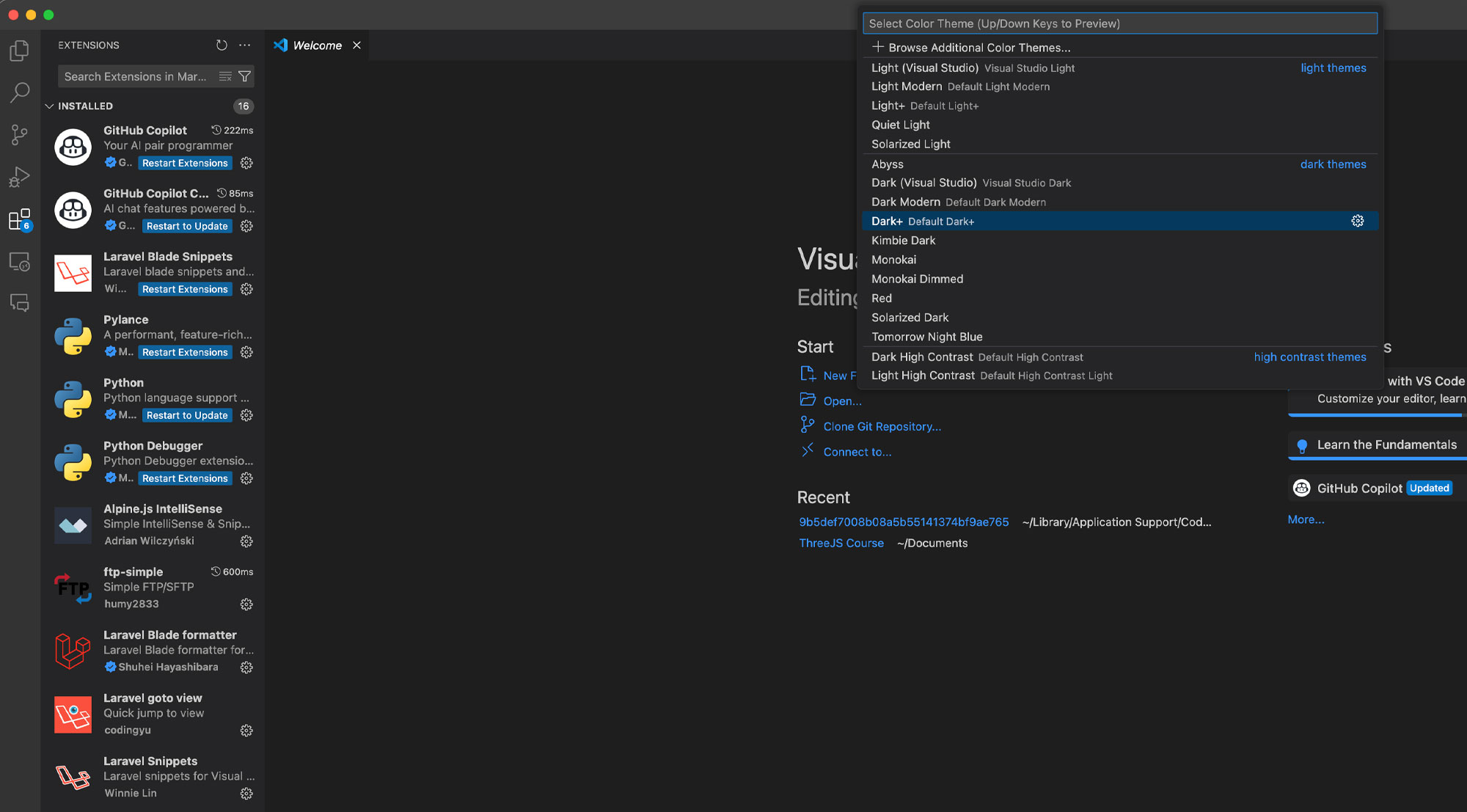Open the Chat view icon in activity bar
Image resolution: width=1467 pixels, height=812 pixels.
click(20, 303)
